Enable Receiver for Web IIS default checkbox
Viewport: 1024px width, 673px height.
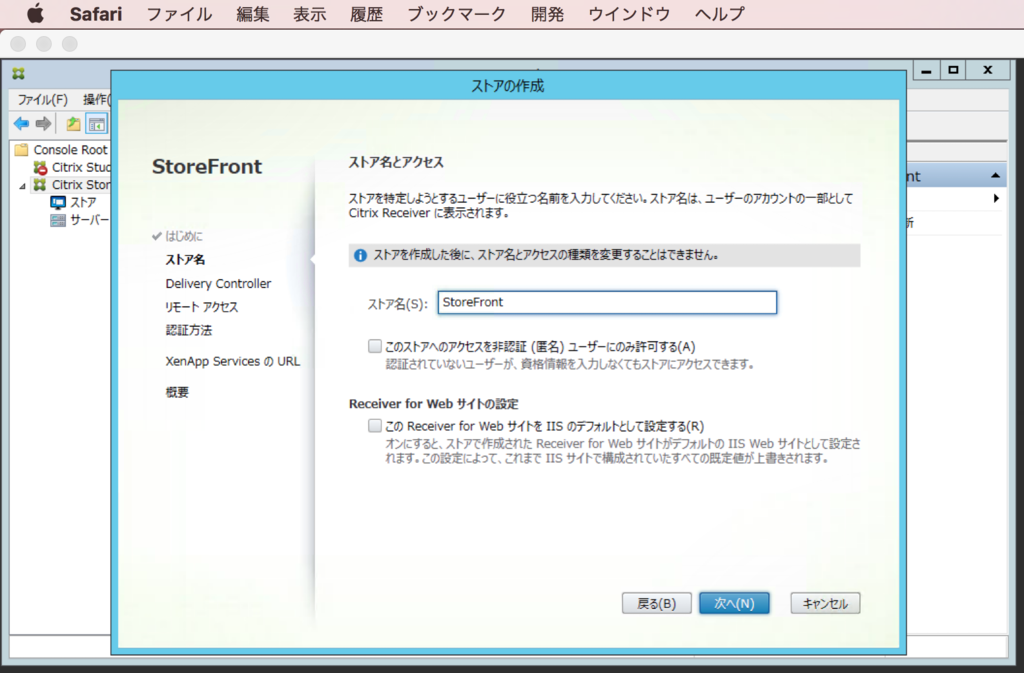click(375, 426)
